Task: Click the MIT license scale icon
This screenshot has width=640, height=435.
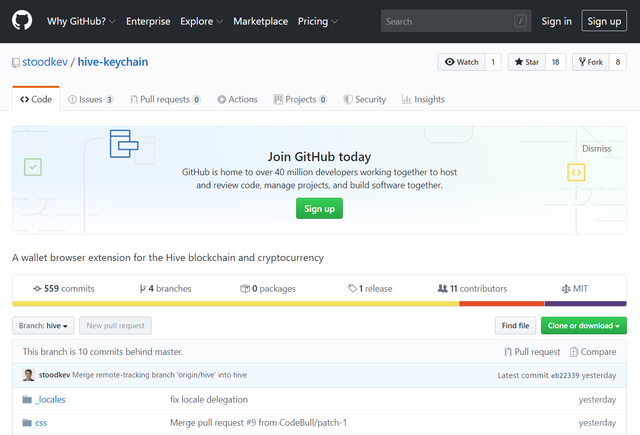Action: [566, 289]
